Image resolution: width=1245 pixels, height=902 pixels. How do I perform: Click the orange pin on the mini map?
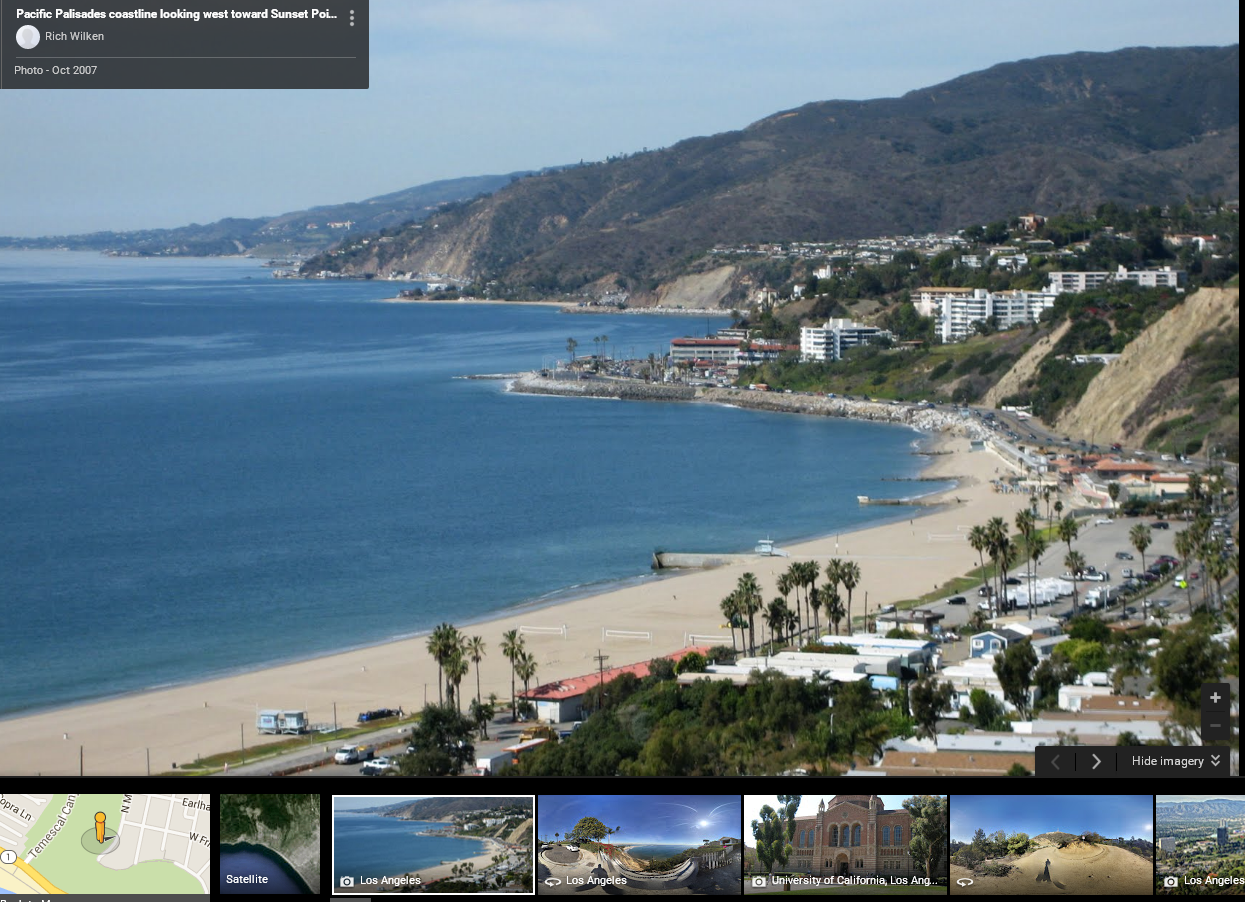click(x=100, y=828)
